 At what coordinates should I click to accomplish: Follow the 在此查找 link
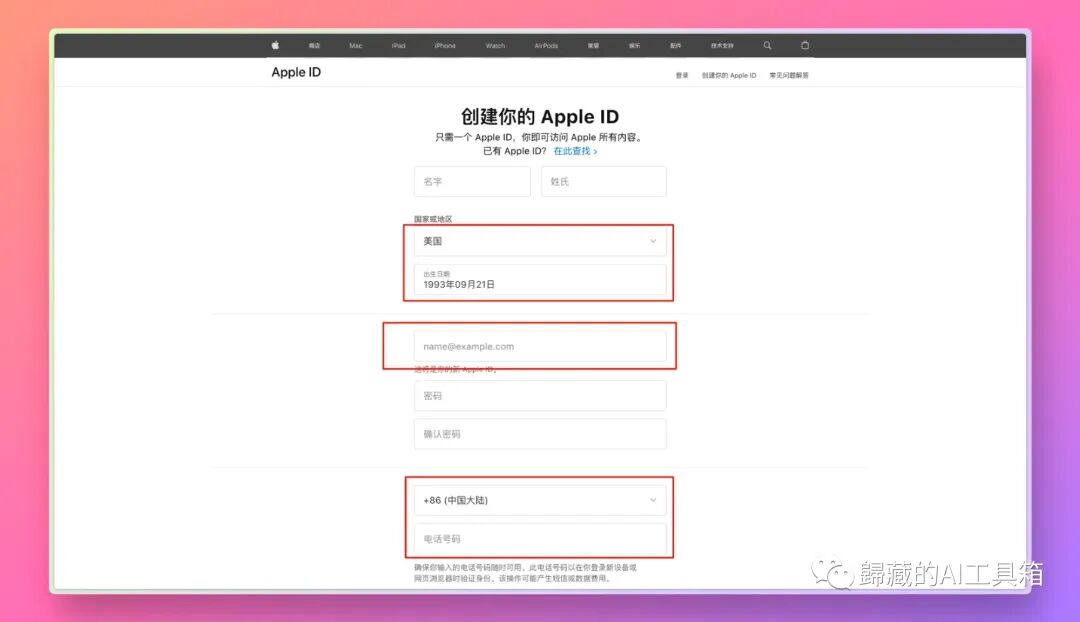pyautogui.click(x=575, y=151)
